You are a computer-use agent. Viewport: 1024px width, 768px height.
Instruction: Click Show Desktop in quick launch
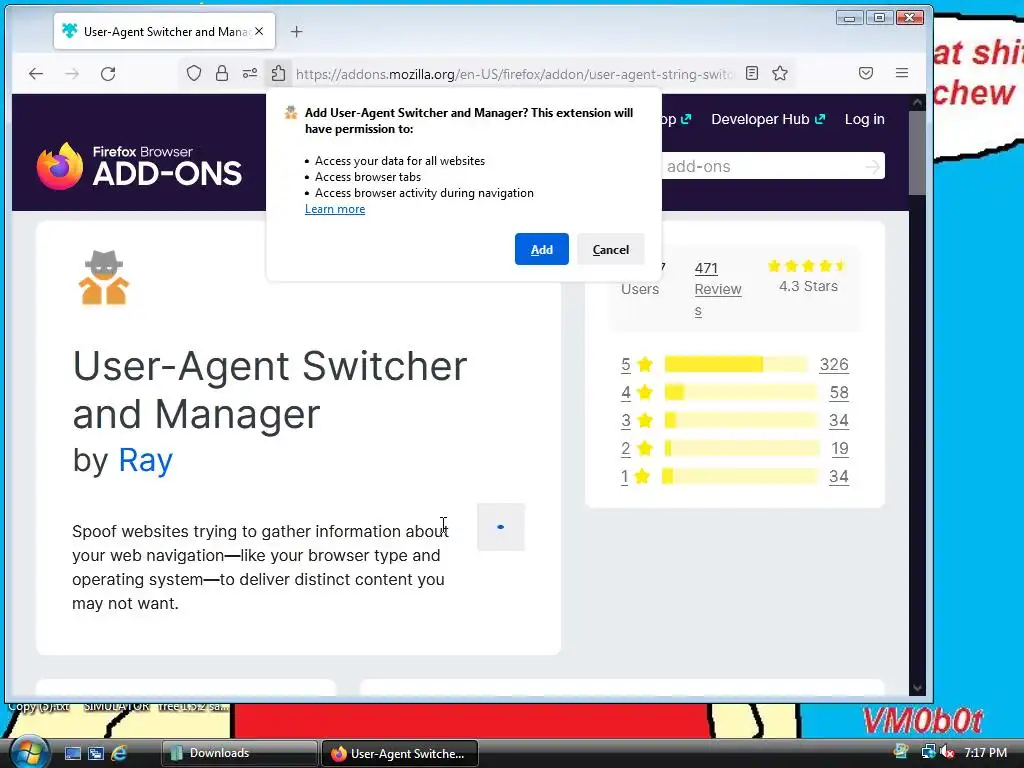(72, 754)
